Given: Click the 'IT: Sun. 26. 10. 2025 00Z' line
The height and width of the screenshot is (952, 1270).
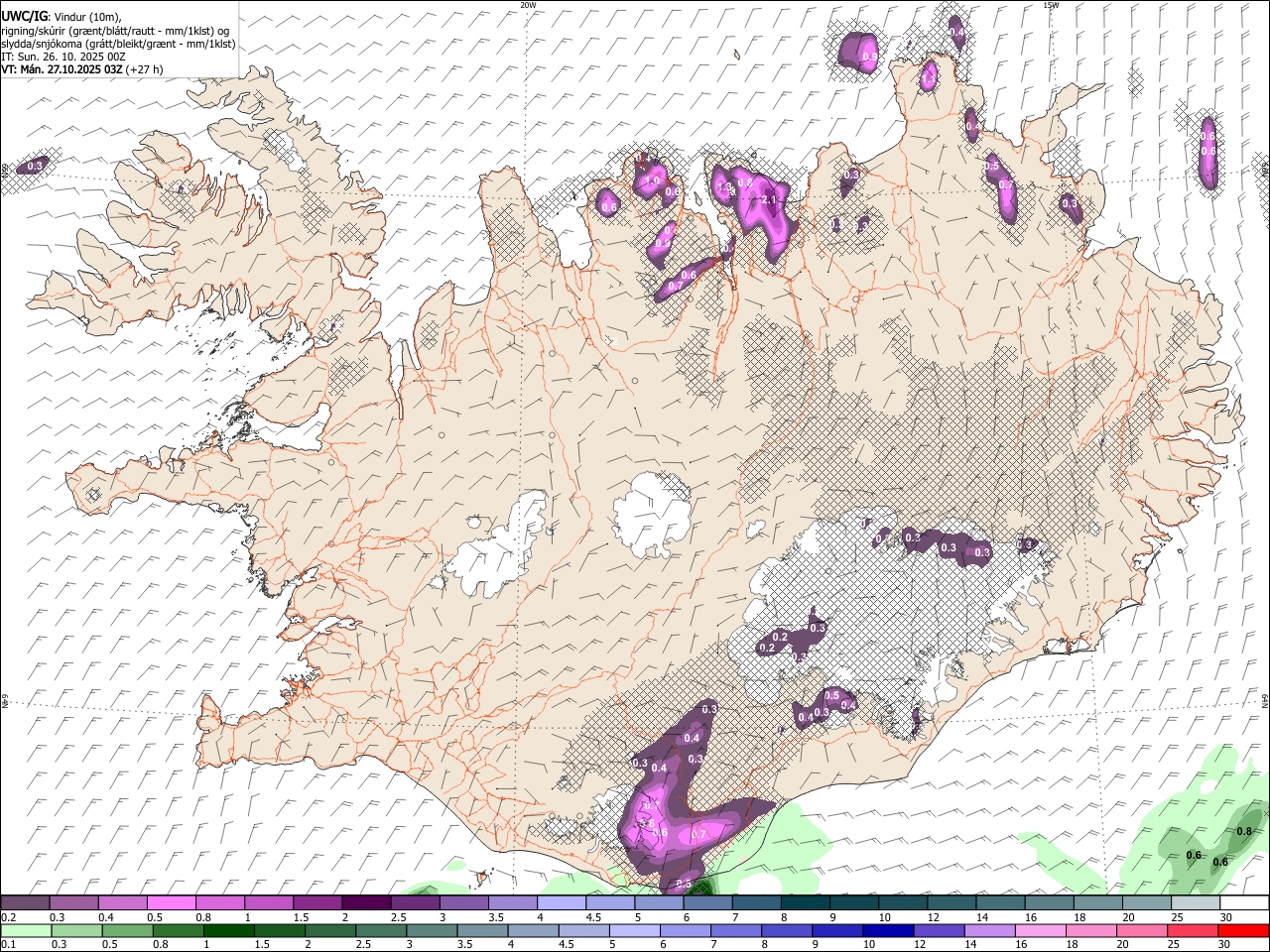Looking at the screenshot, I should [x=63, y=57].
